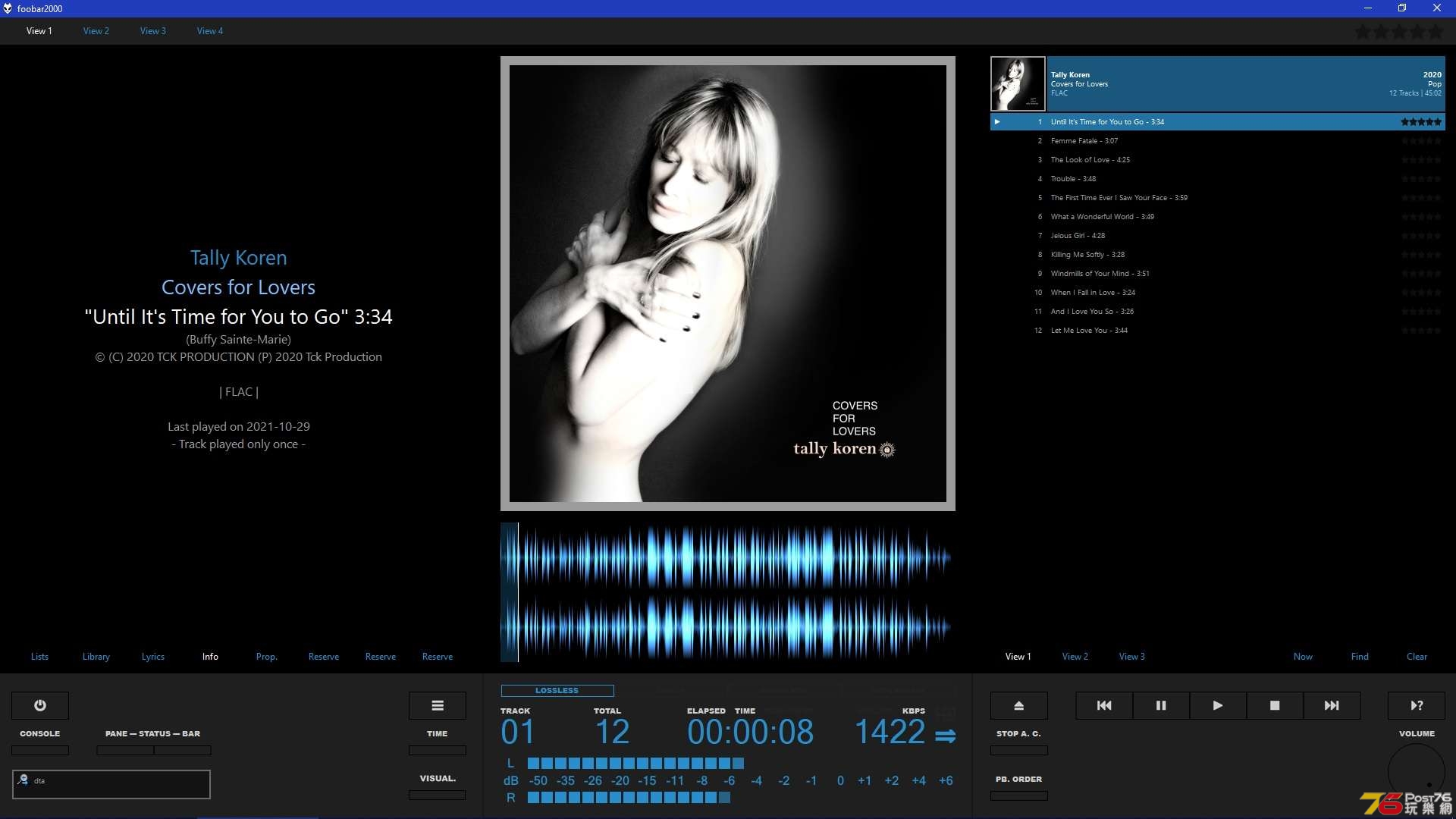
Task: Click the foobar2000 icon in title bar
Action: tap(8, 8)
